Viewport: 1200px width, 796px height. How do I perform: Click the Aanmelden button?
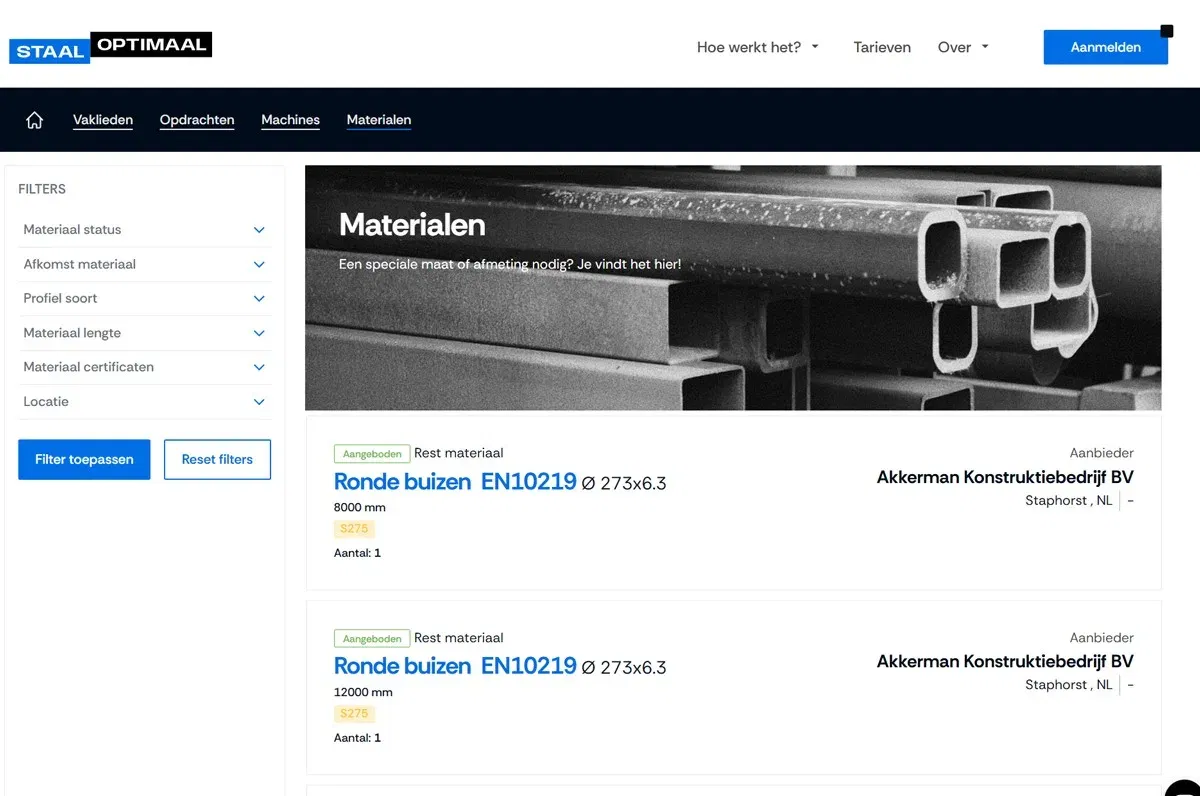point(1105,46)
